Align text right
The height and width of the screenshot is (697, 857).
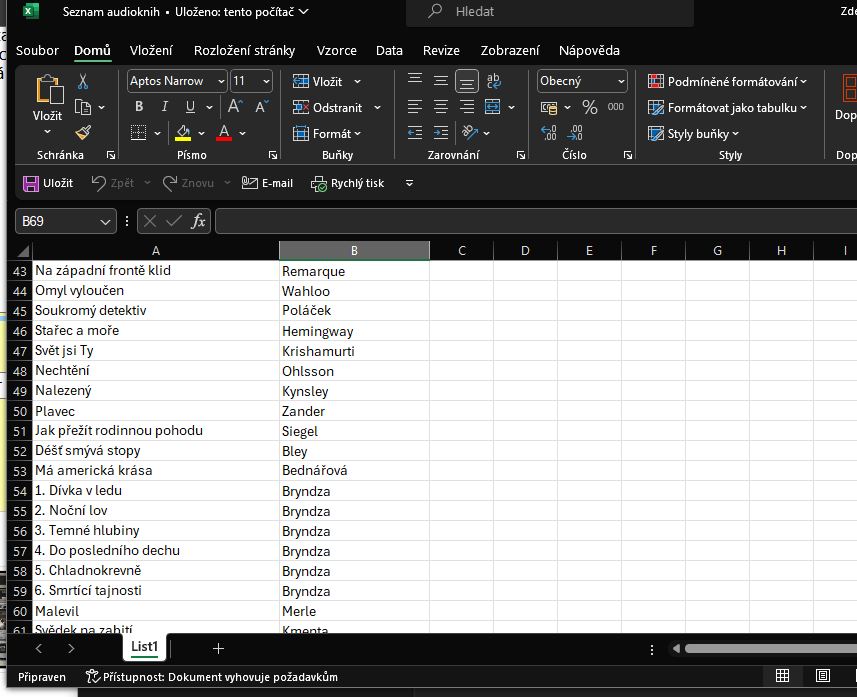pos(467,107)
